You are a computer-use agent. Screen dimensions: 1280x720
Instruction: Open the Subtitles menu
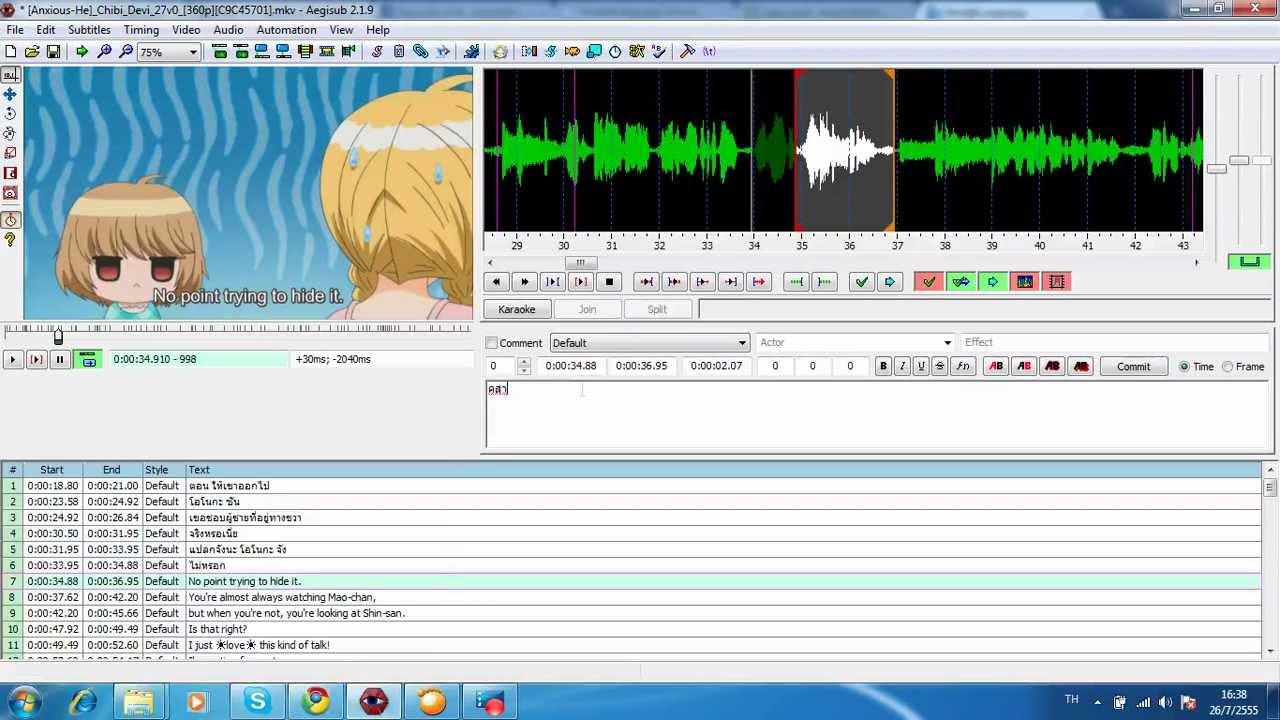pyautogui.click(x=89, y=30)
